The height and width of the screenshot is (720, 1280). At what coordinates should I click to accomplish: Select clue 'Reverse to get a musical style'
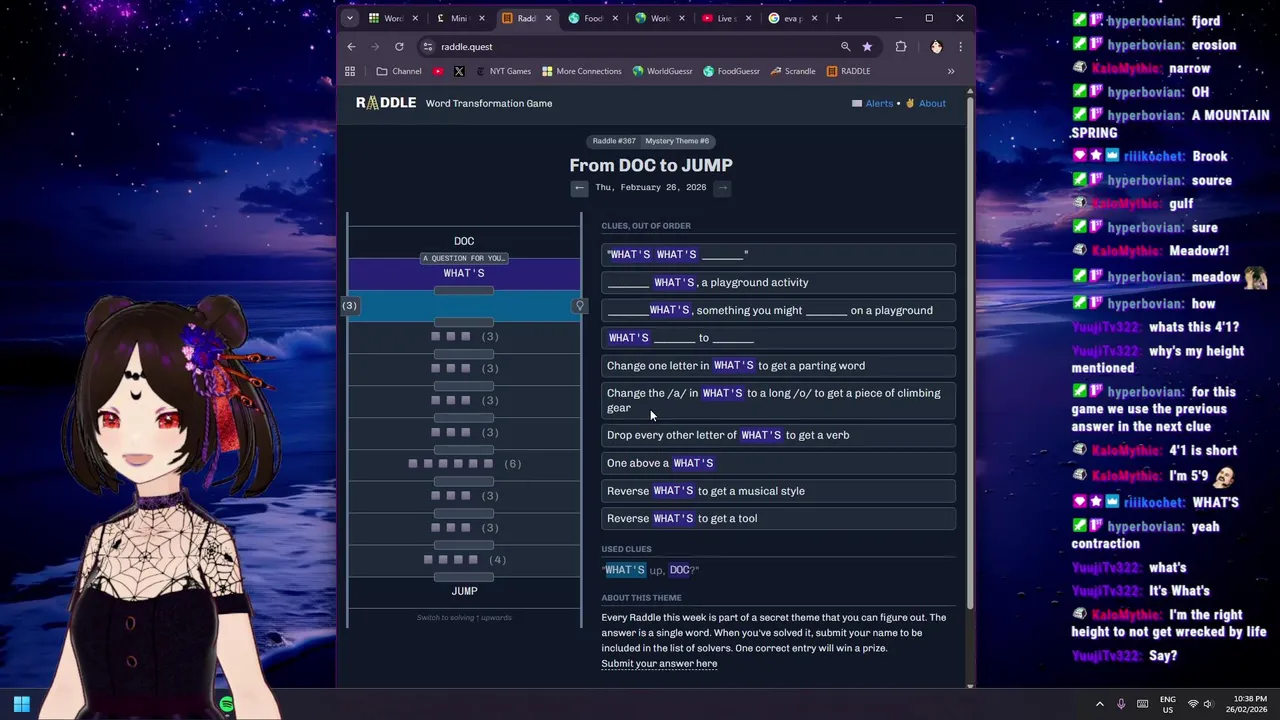778,491
